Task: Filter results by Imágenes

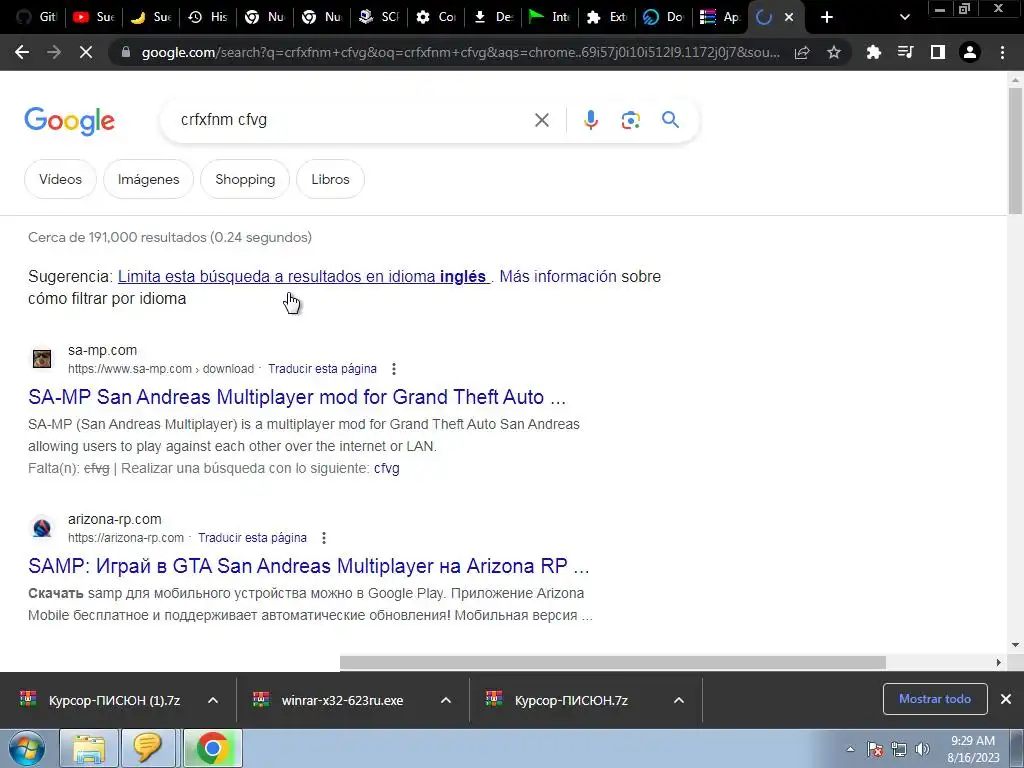Action: click(x=148, y=179)
